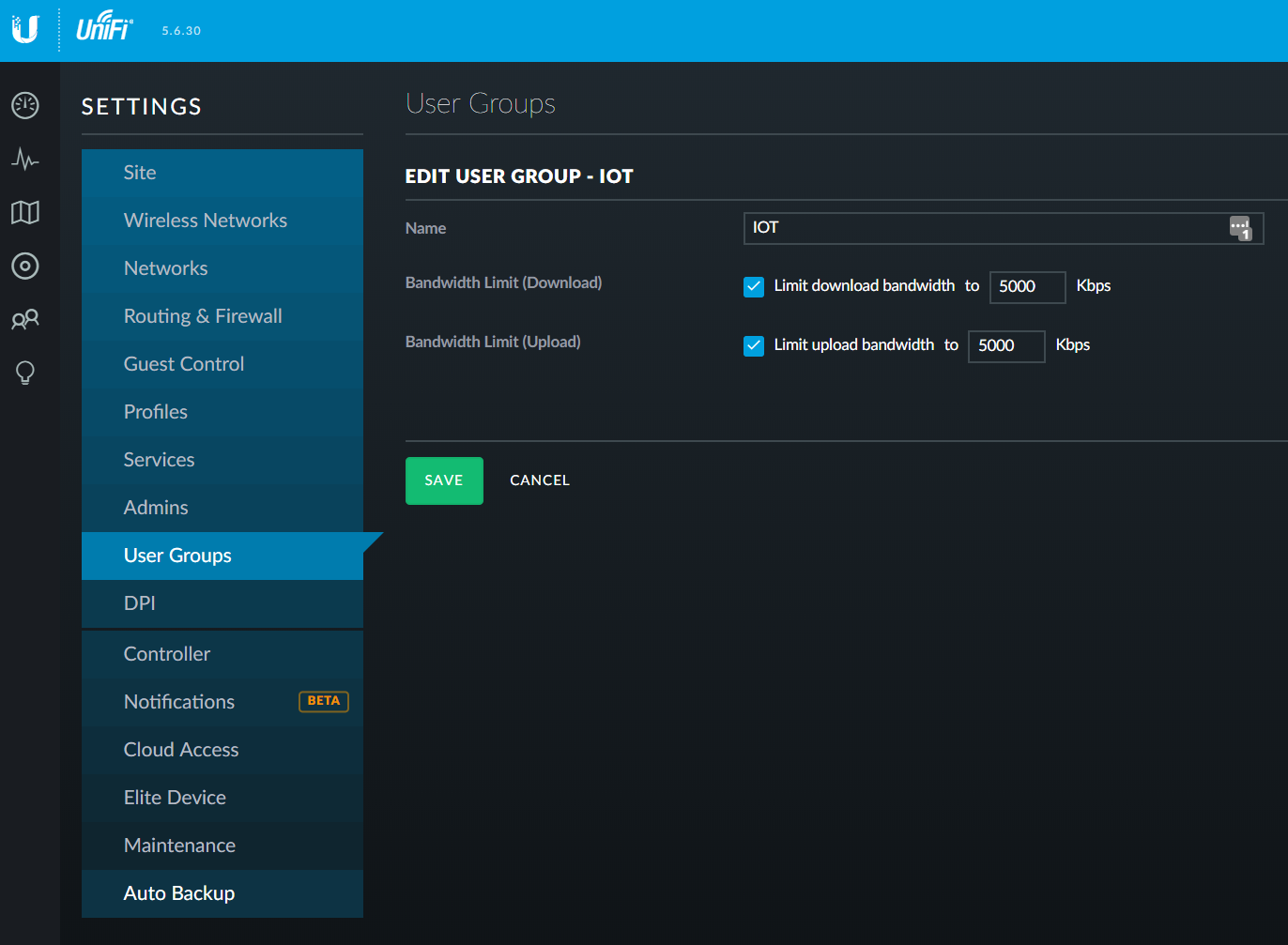The height and width of the screenshot is (945, 1288).
Task: Go to Cloud Access settings
Action: tap(222, 750)
